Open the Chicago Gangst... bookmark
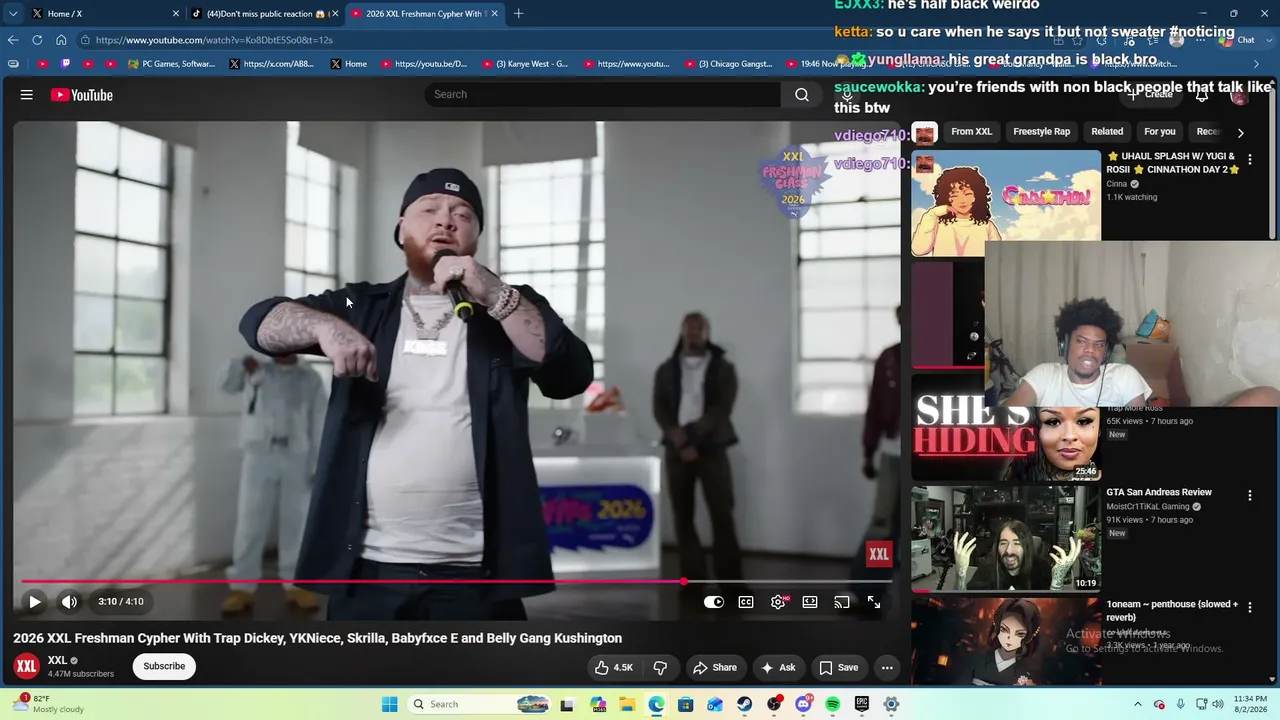1280x720 pixels. pos(728,64)
